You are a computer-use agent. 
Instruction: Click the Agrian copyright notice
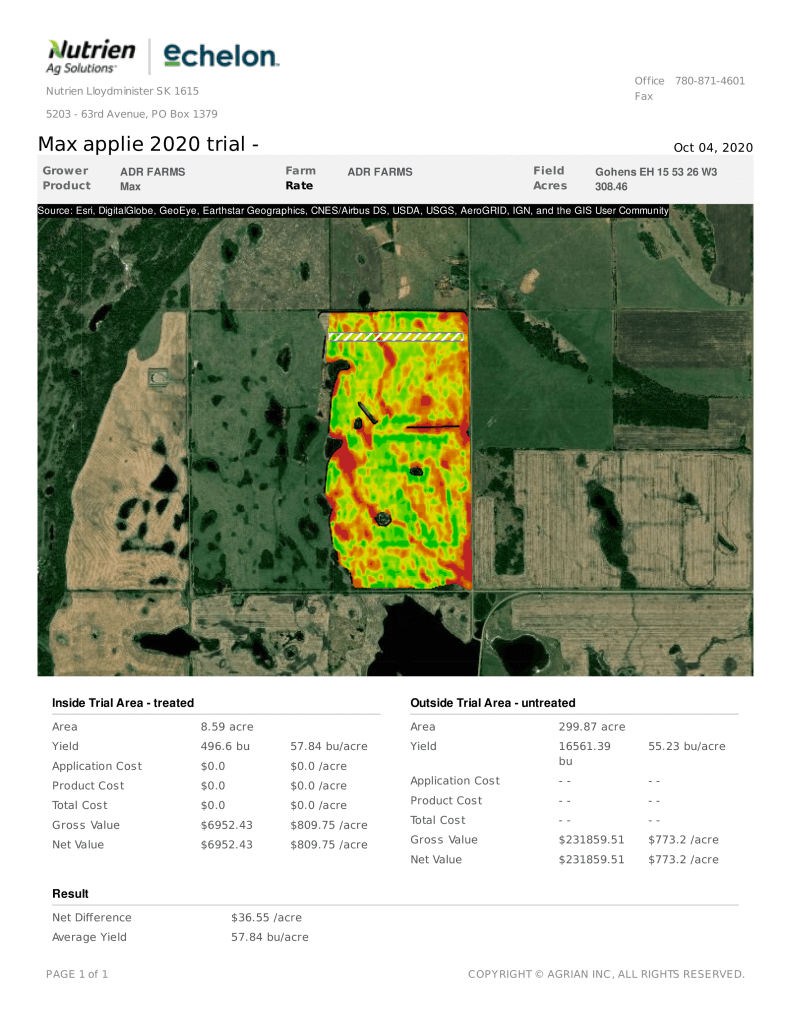(606, 974)
